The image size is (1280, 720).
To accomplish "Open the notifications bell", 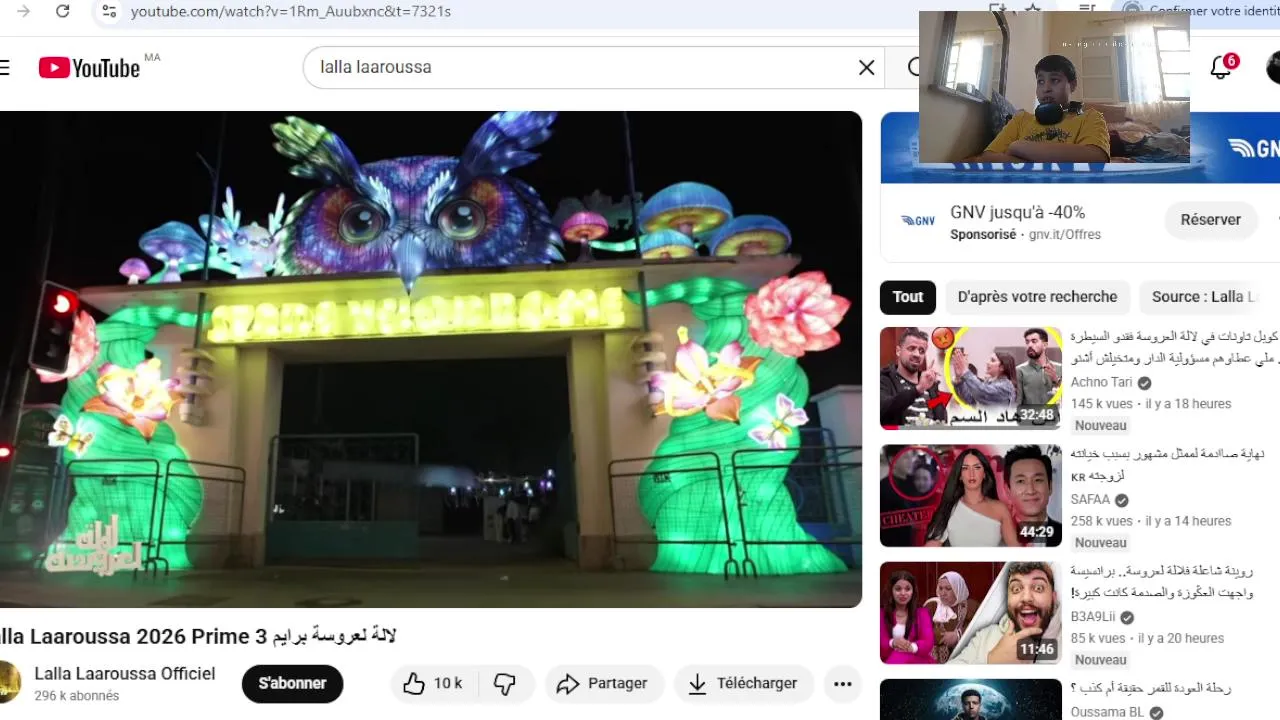I will pyautogui.click(x=1220, y=67).
